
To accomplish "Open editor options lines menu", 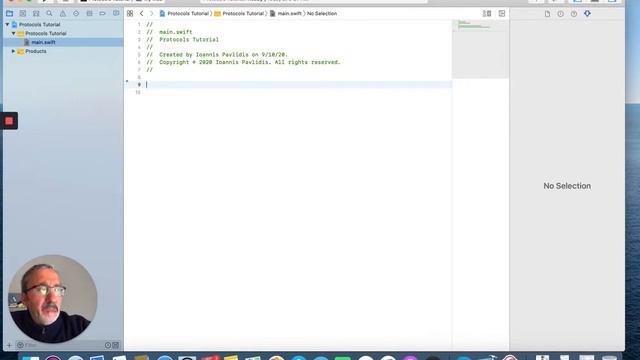I will coord(487,13).
